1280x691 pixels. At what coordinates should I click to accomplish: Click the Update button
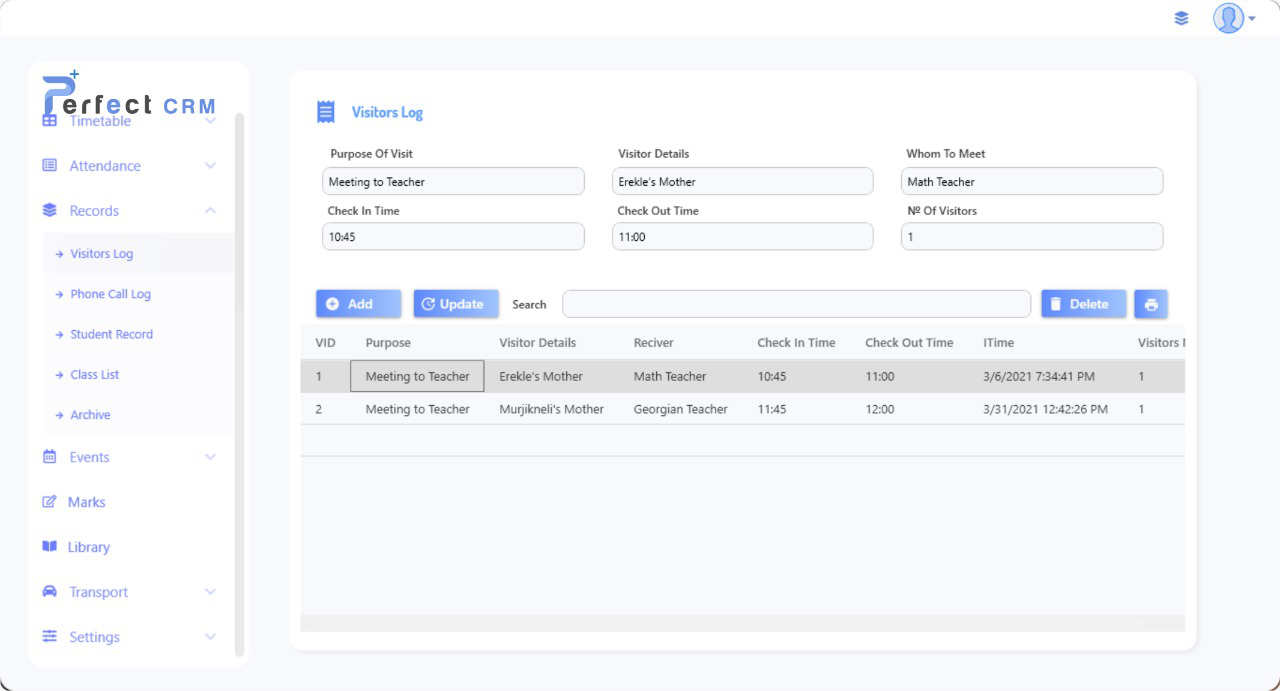(x=456, y=304)
